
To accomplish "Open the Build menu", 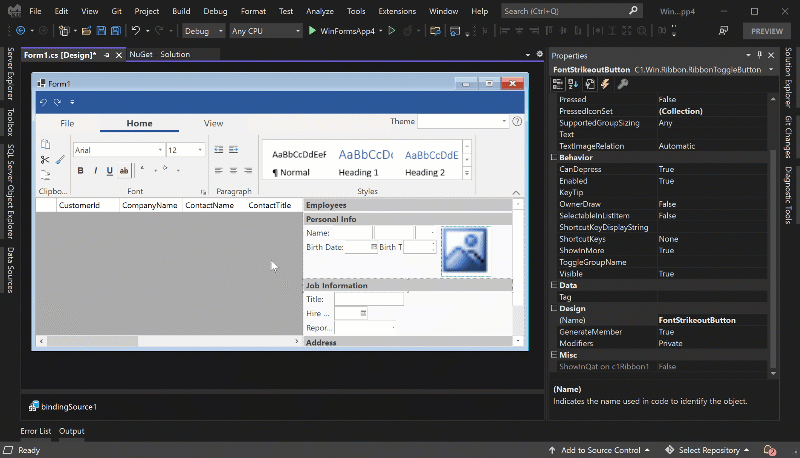I will (181, 11).
